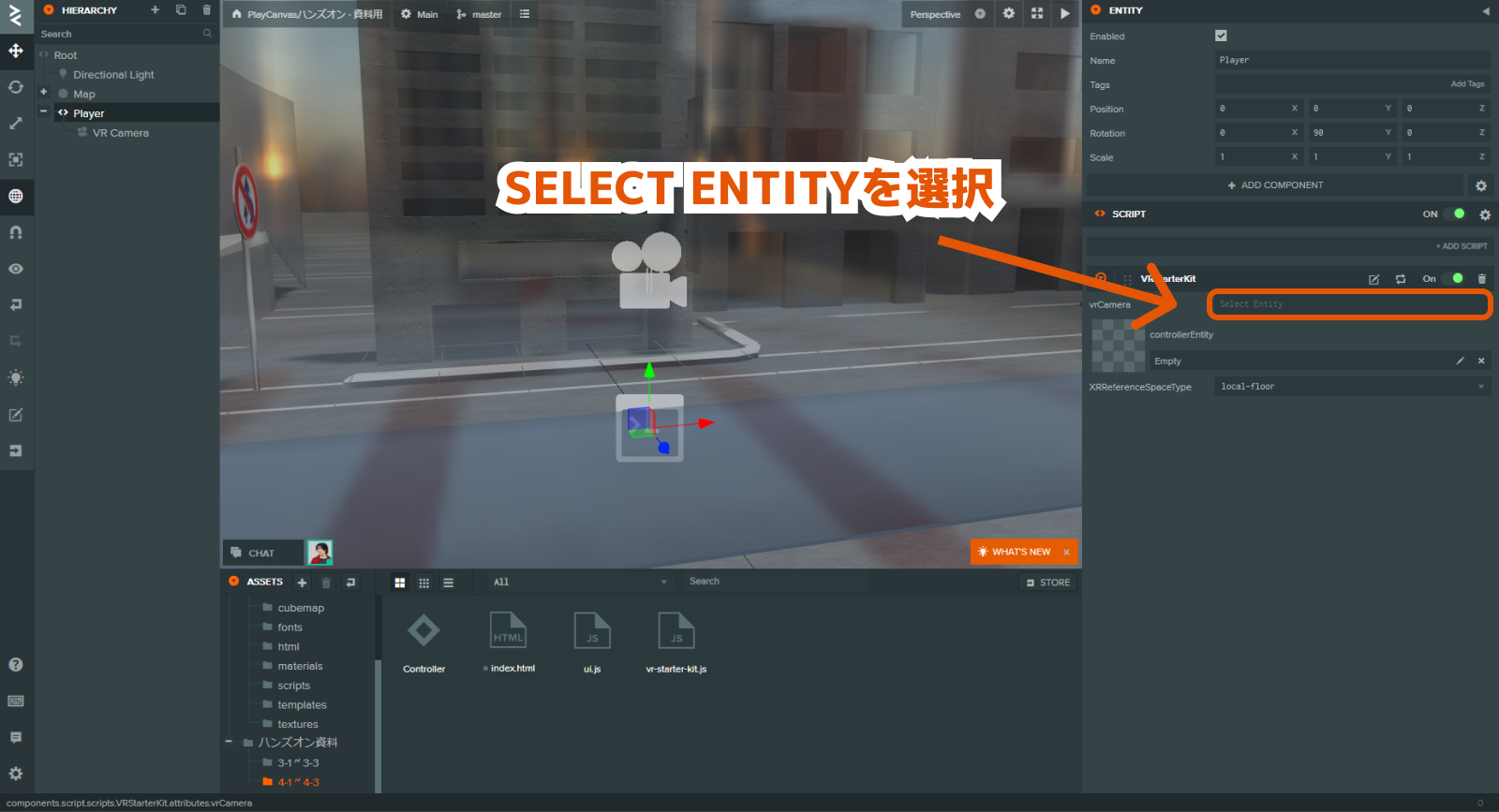
Task: Toggle World/Local coordinate globe icon
Action: point(16,197)
